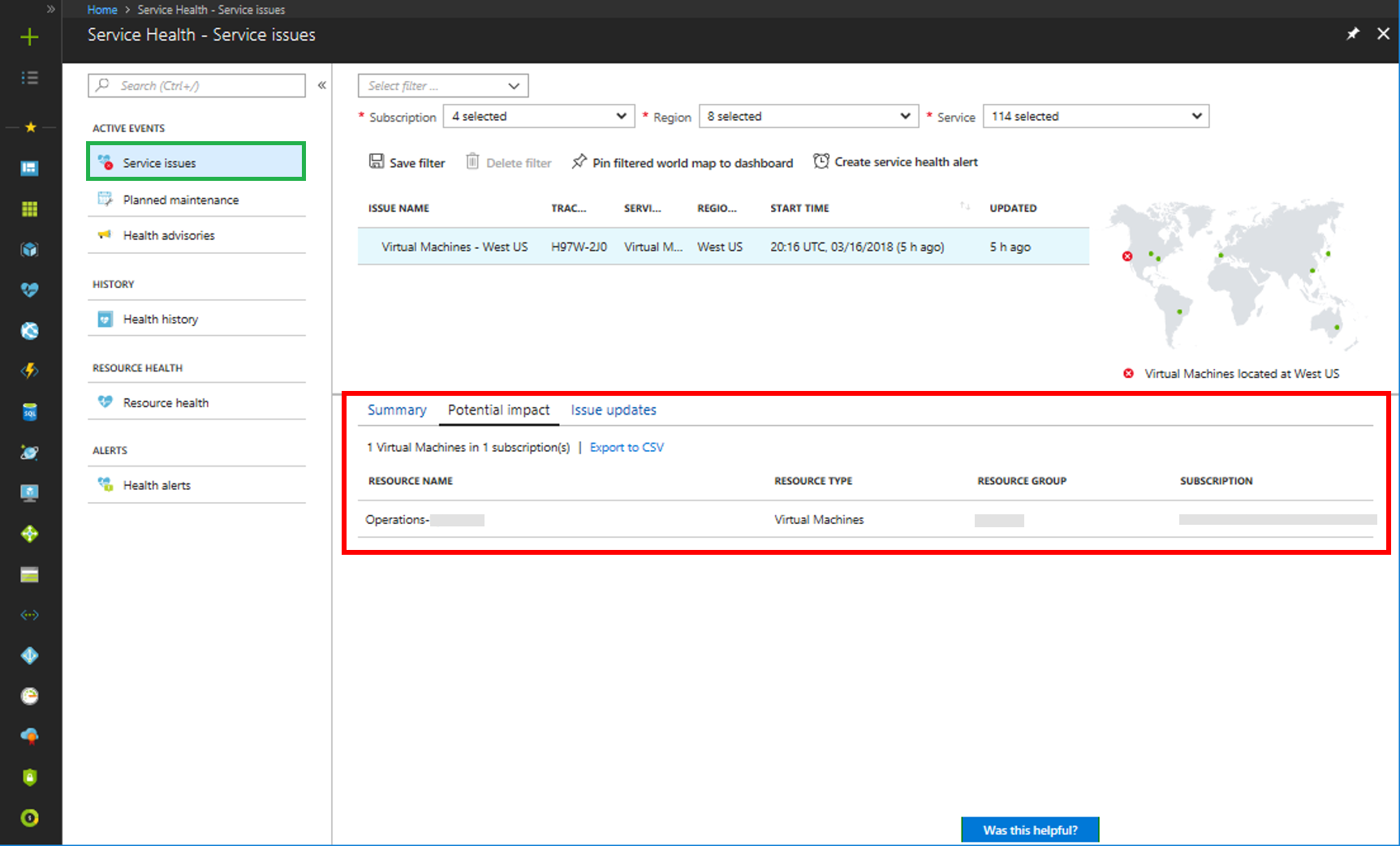
Task: Expand the portal sidebar with double chevron
Action: coord(50,9)
